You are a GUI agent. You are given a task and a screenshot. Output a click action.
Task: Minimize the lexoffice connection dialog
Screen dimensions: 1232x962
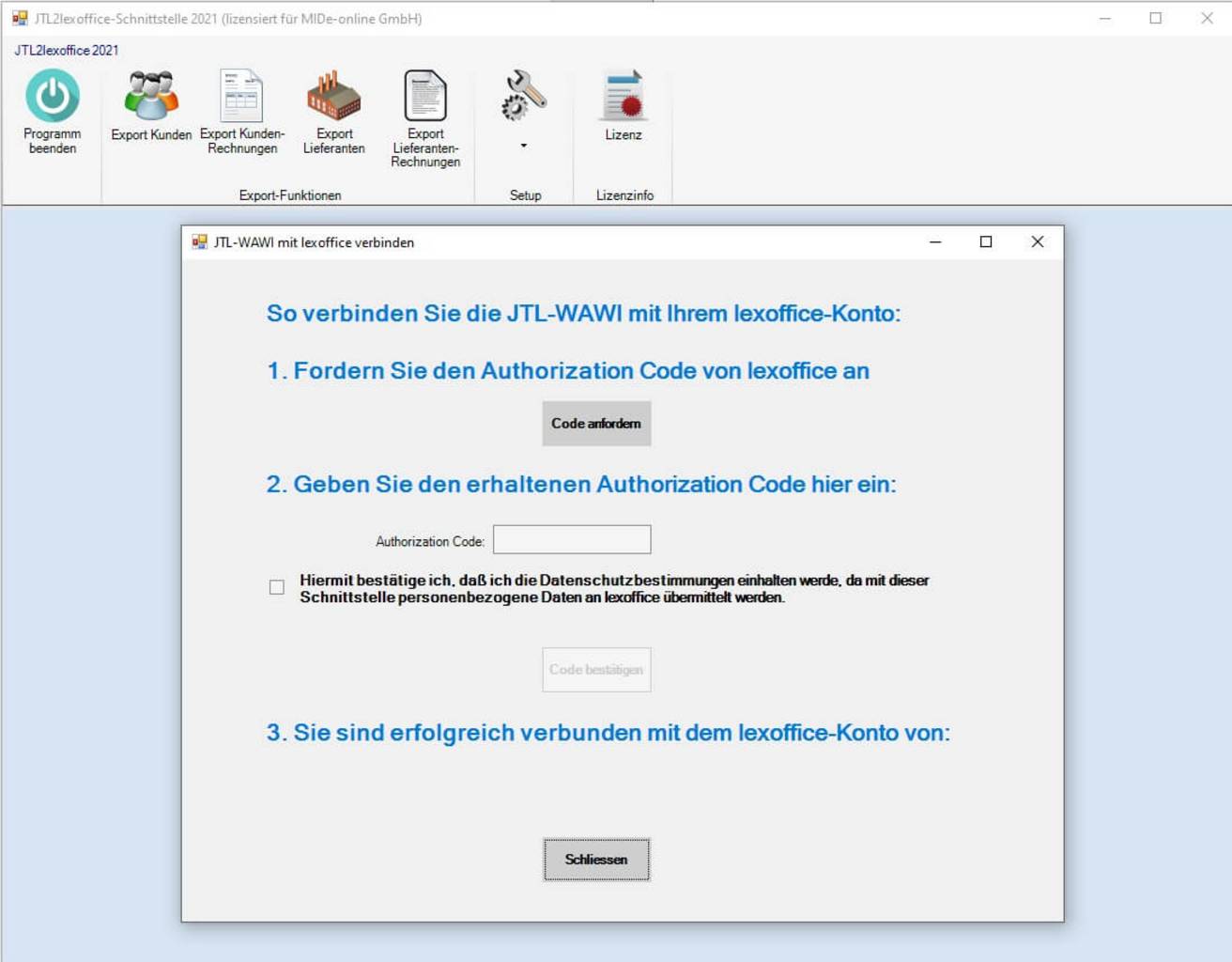click(935, 242)
